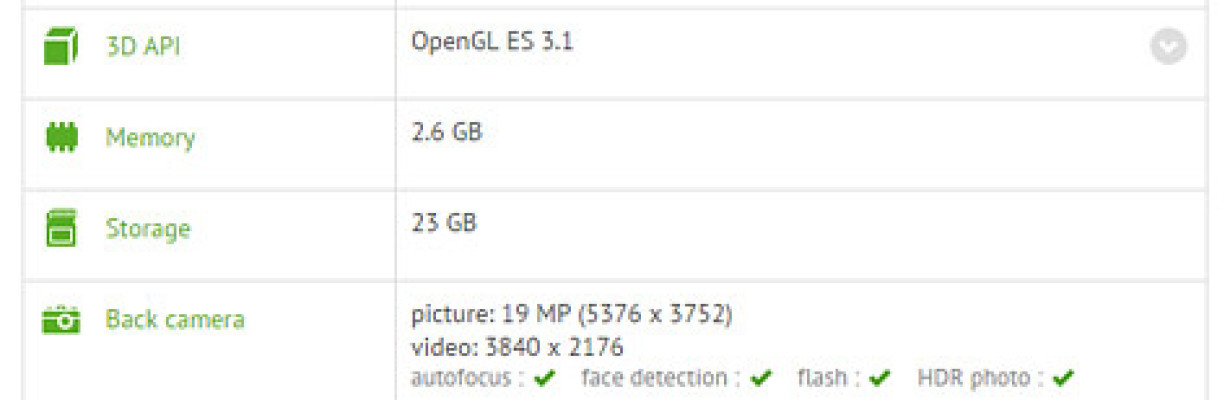Click the Memory chip icon
1230x400 pixels.
(61, 138)
